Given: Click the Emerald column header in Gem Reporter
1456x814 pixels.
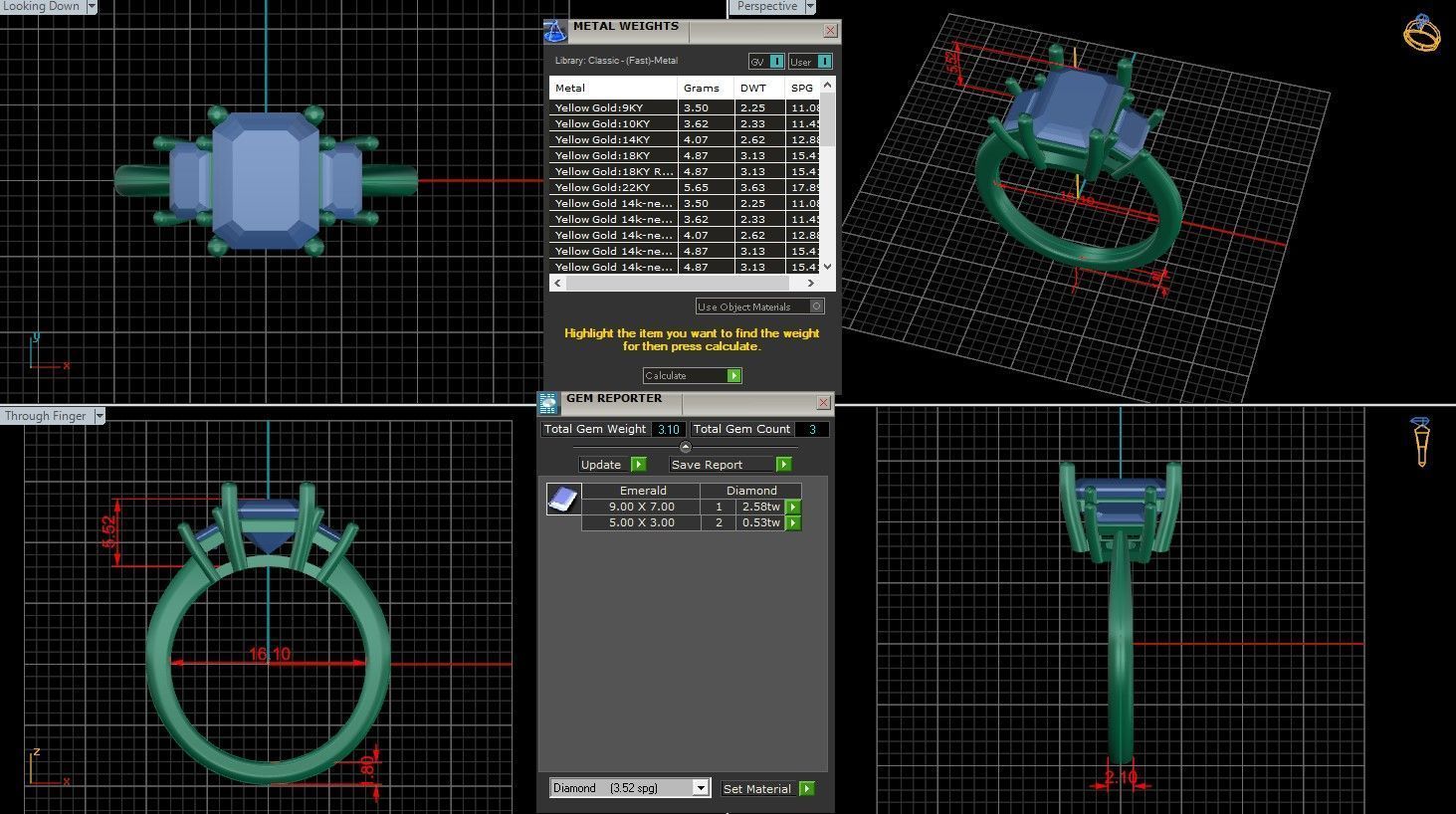Looking at the screenshot, I should tap(643, 491).
